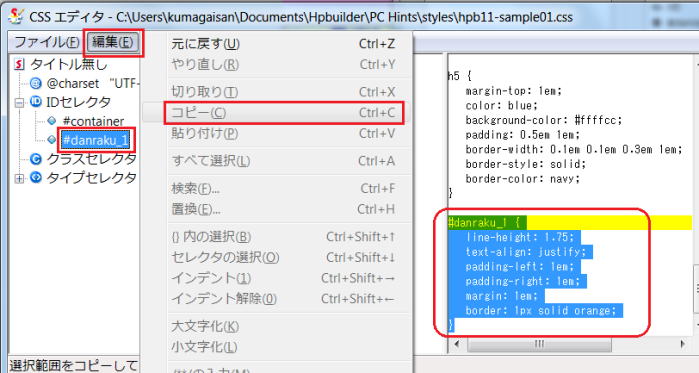
Task: Choose インデント(1) indent entry
Action: pos(283,278)
